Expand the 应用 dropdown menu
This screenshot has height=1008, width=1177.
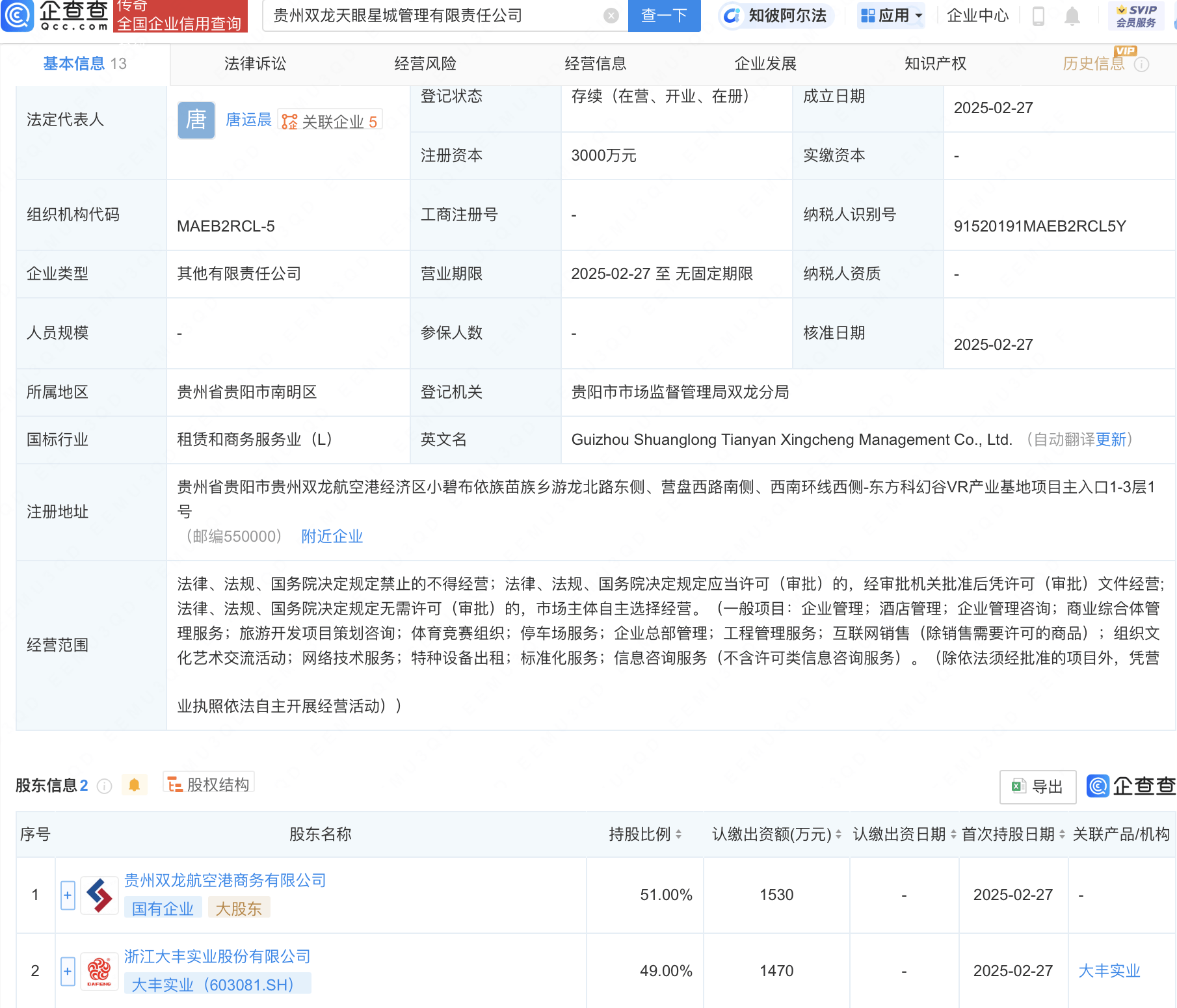pos(891,16)
